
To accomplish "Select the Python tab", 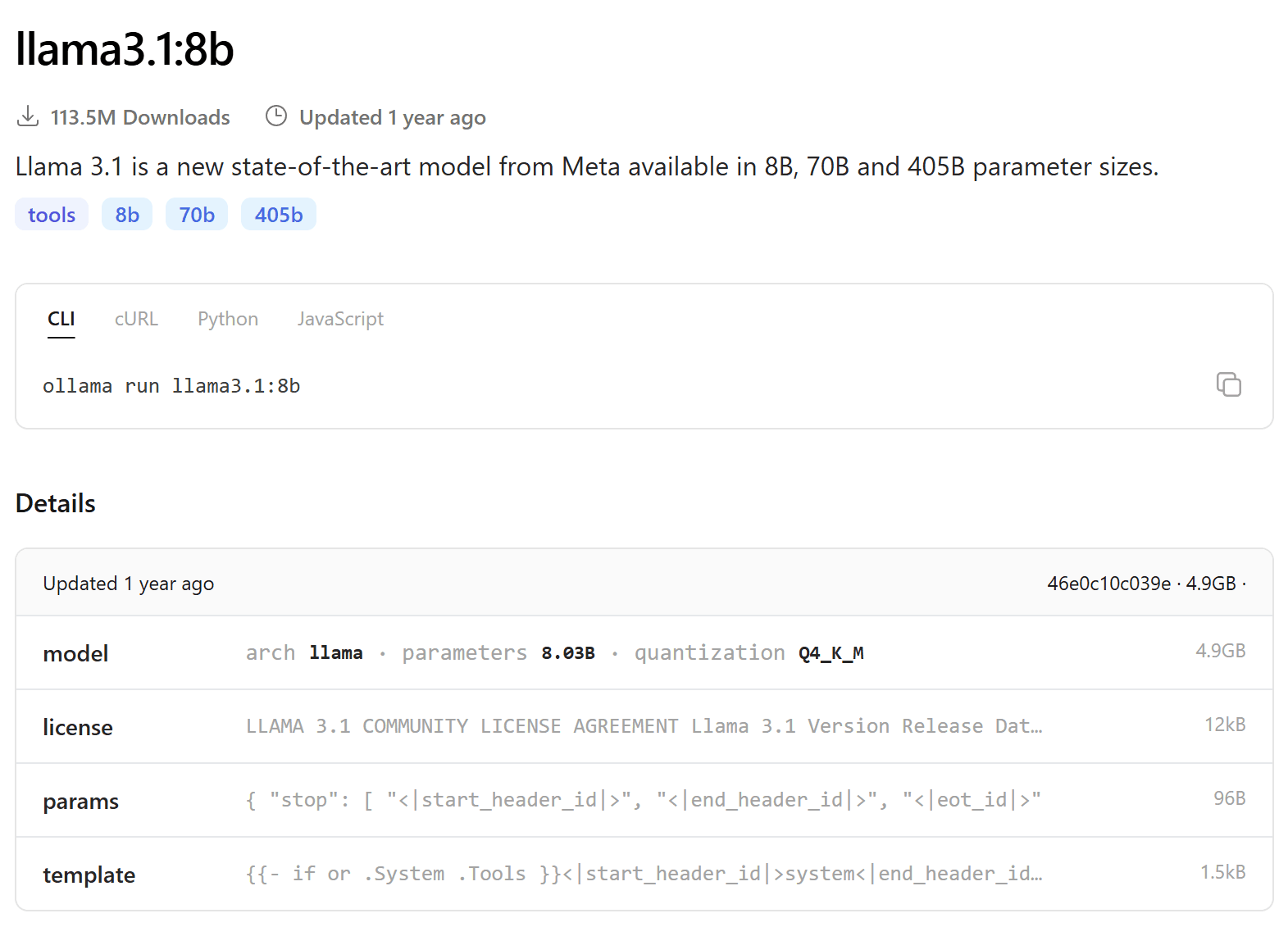I will click(x=228, y=319).
